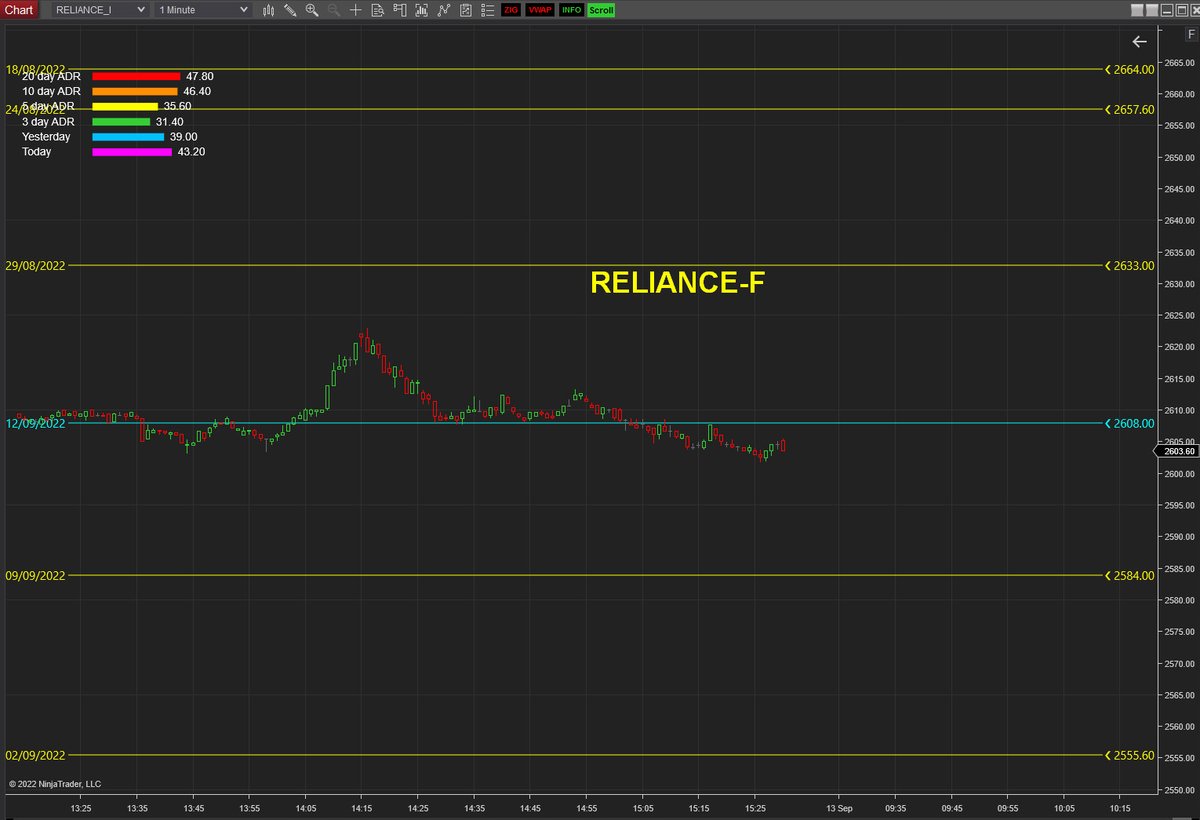Select the drawing tools pencil icon
The width and height of the screenshot is (1200, 820).
click(290, 10)
